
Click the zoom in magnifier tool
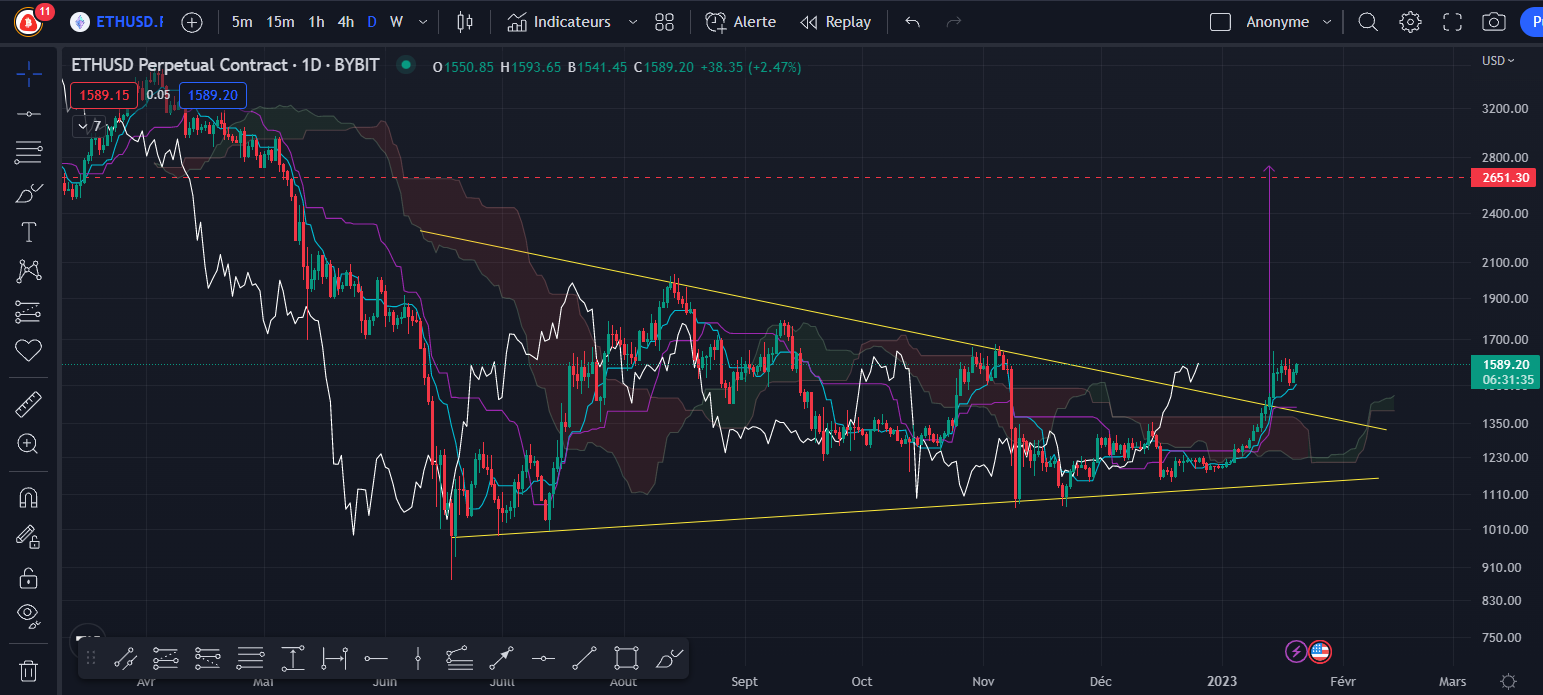pyautogui.click(x=29, y=444)
